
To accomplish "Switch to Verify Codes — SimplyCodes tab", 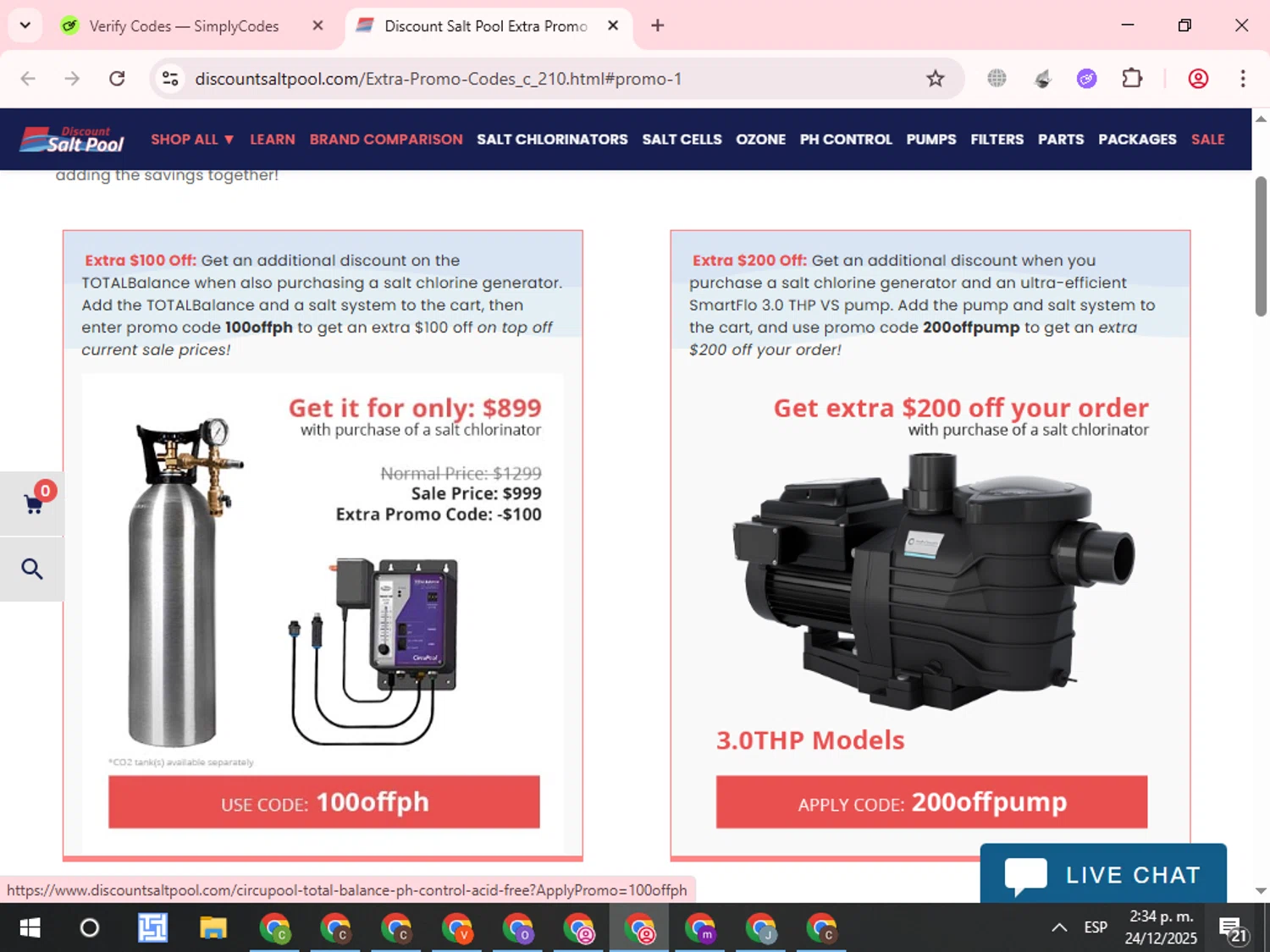I will coord(183,26).
